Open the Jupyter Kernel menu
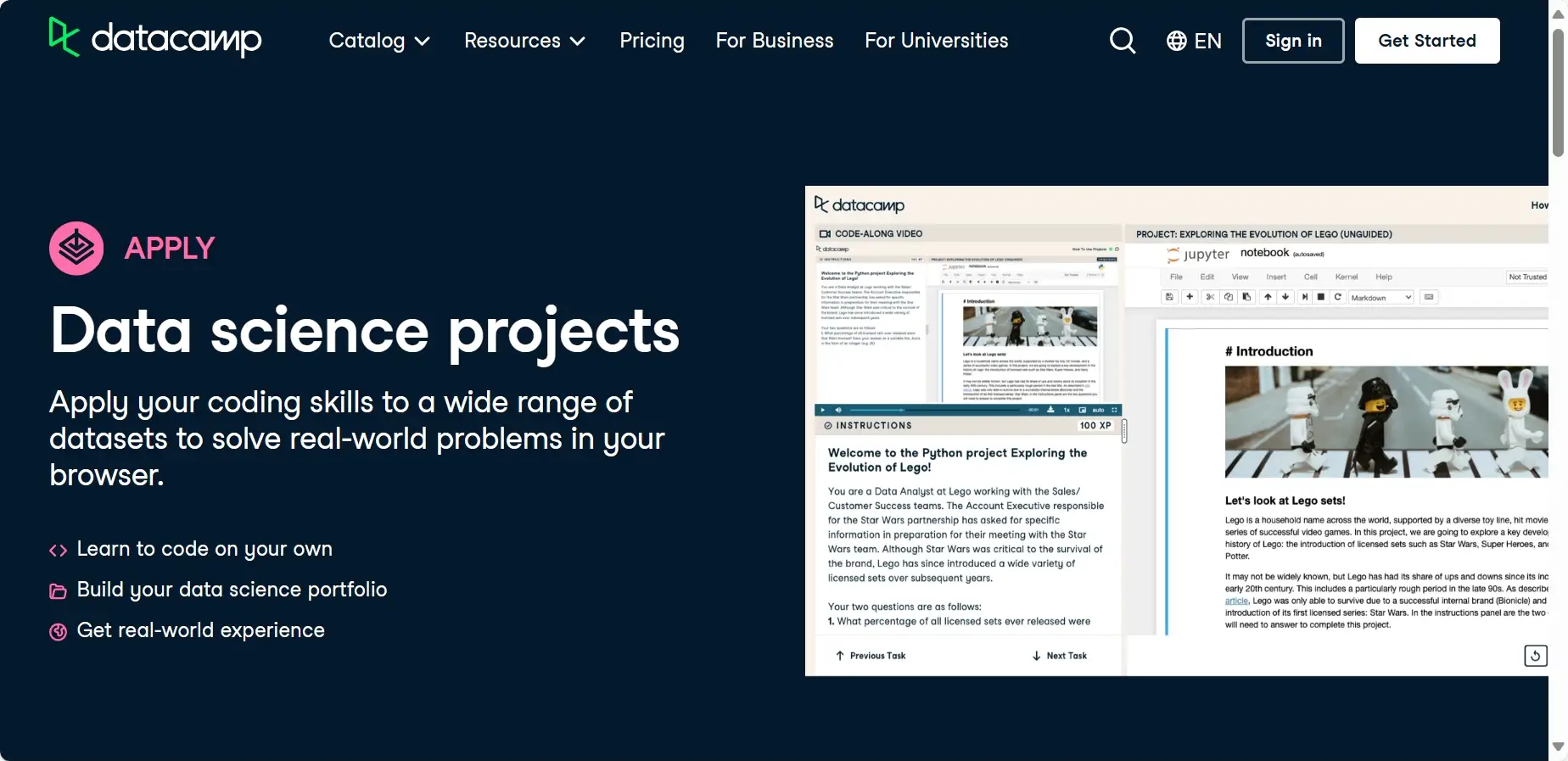 tap(1347, 277)
